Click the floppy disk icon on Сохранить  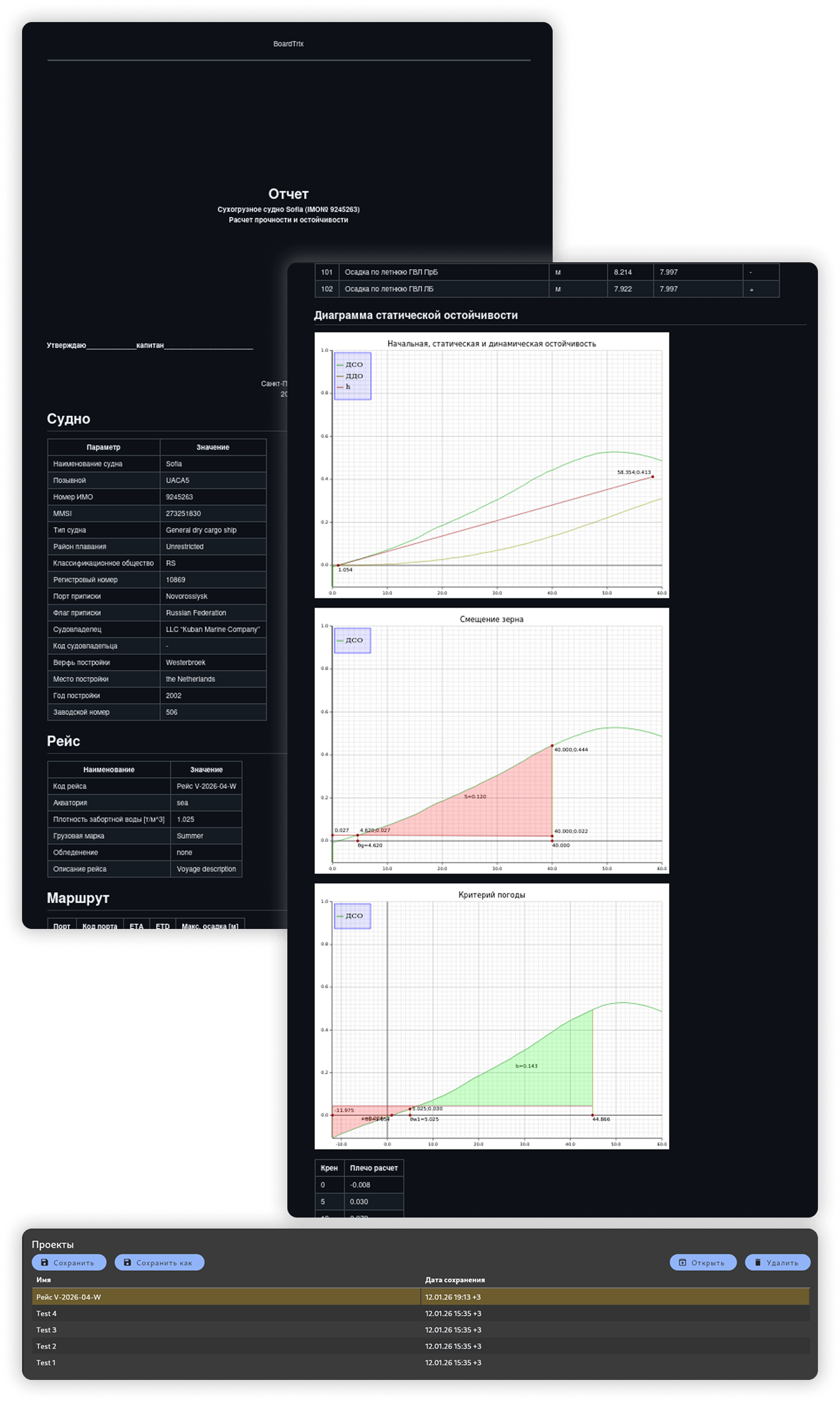point(44,1262)
